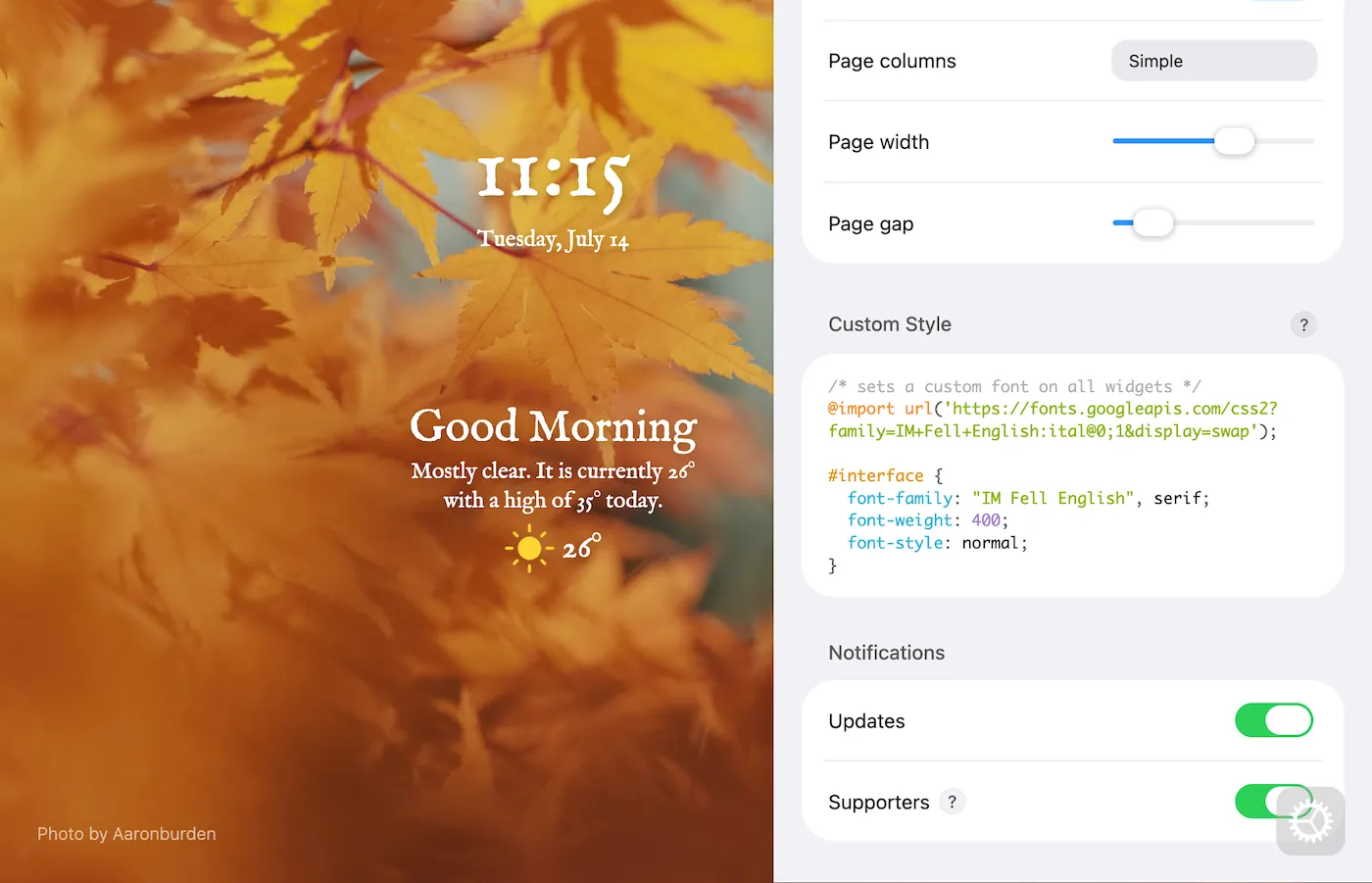Adjust the Page gap slider
Viewport: 1372px width, 883px height.
click(1213, 222)
